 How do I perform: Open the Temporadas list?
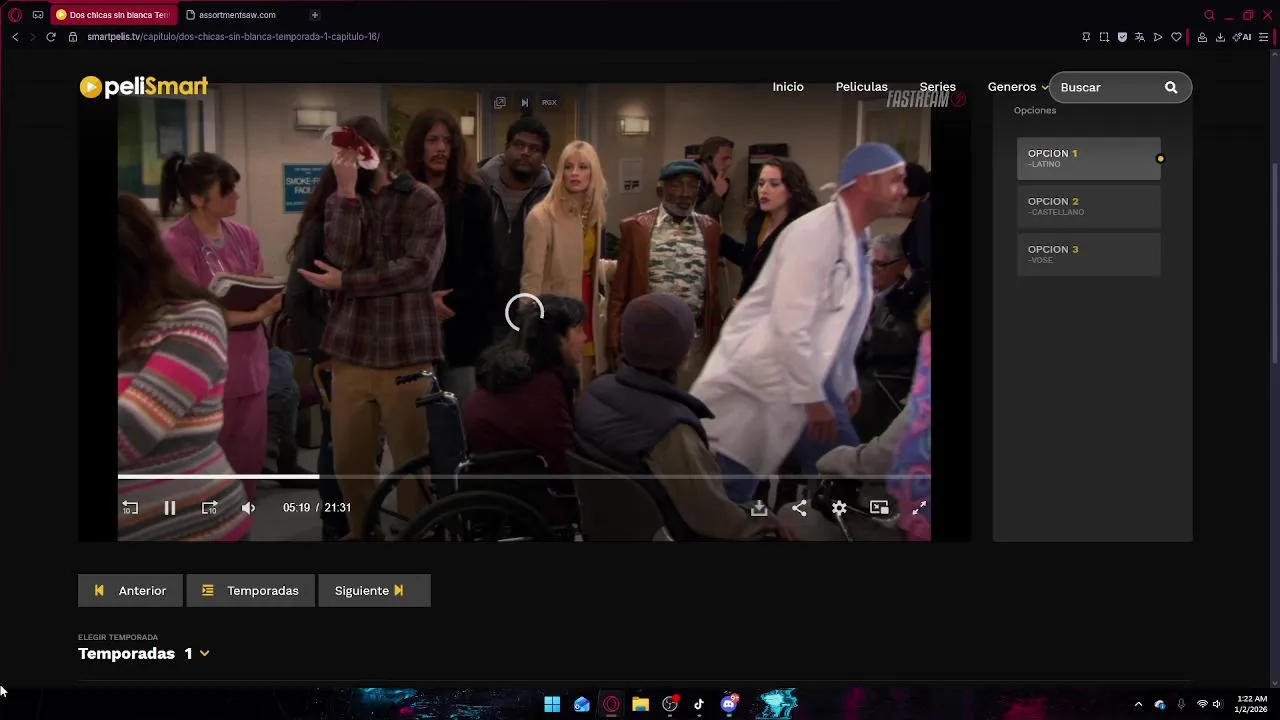250,590
